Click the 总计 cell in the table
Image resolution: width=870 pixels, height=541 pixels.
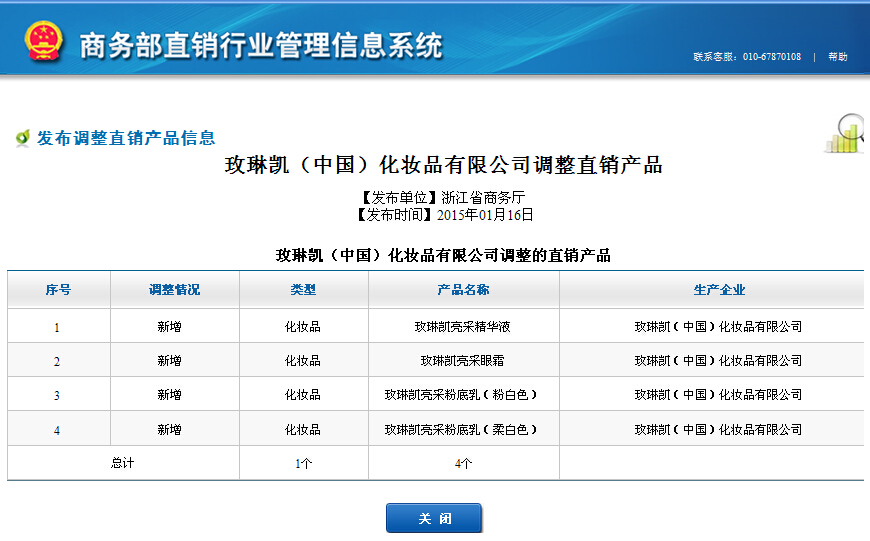click(122, 463)
